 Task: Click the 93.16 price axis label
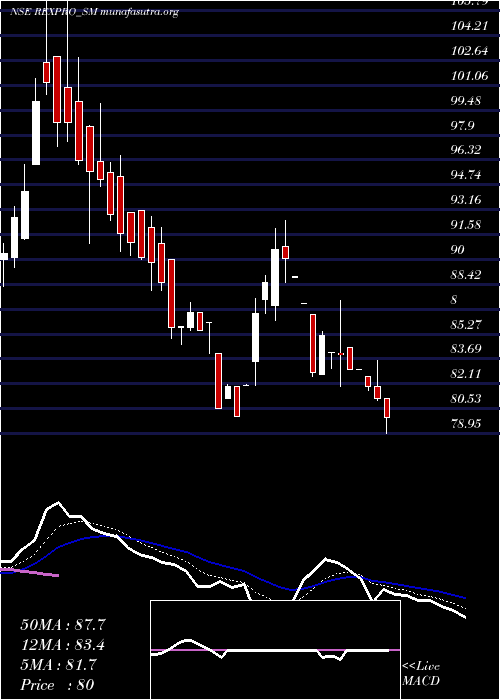coord(466,200)
